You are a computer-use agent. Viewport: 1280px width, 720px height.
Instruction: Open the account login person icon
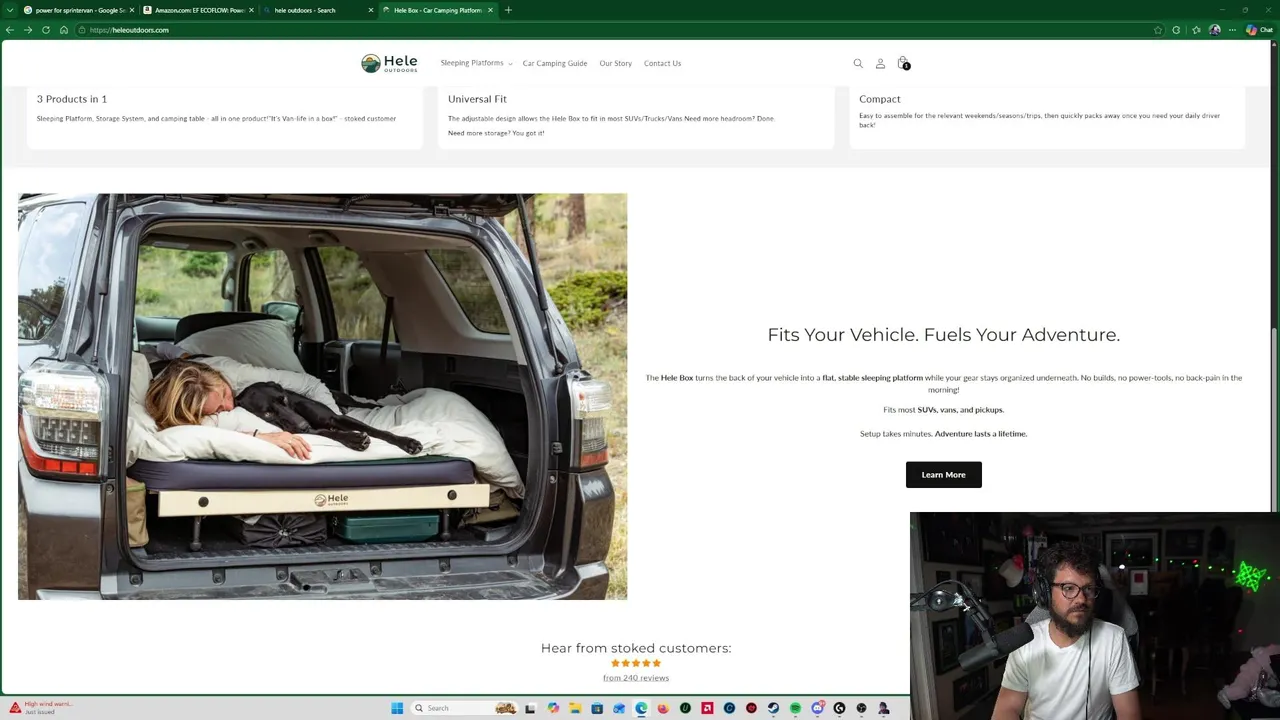[880, 63]
